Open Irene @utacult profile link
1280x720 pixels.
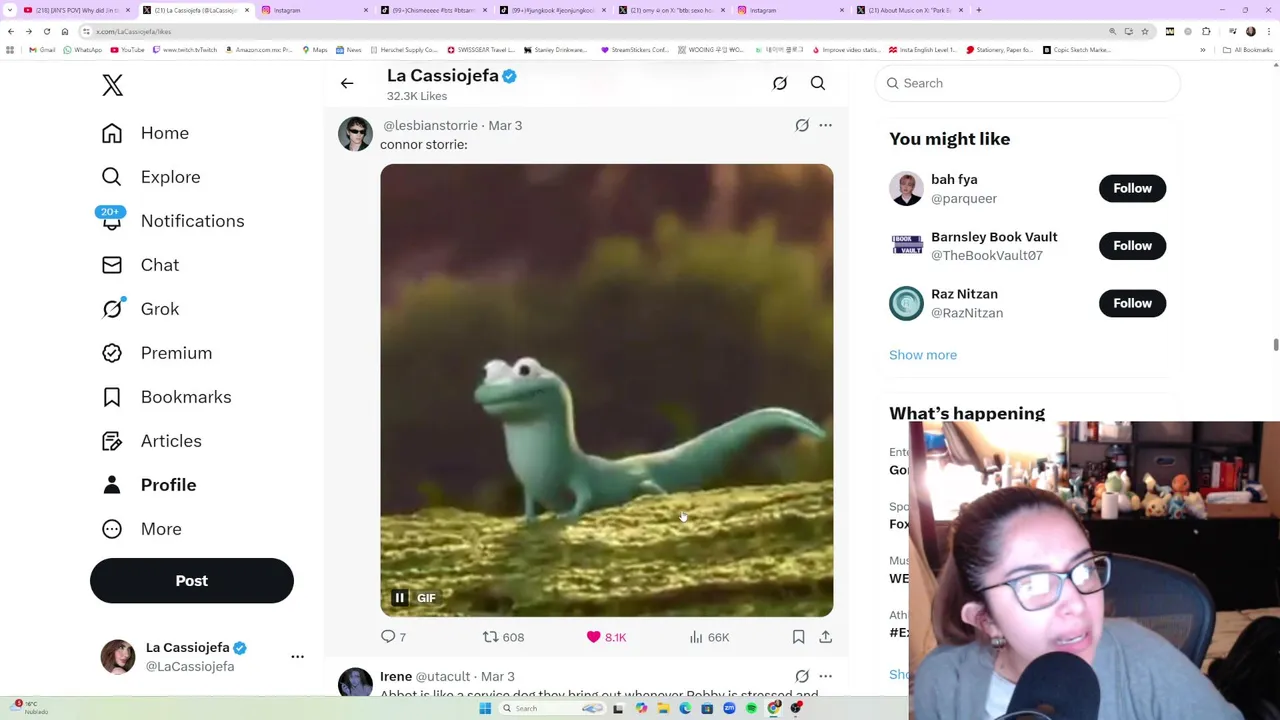(x=425, y=677)
